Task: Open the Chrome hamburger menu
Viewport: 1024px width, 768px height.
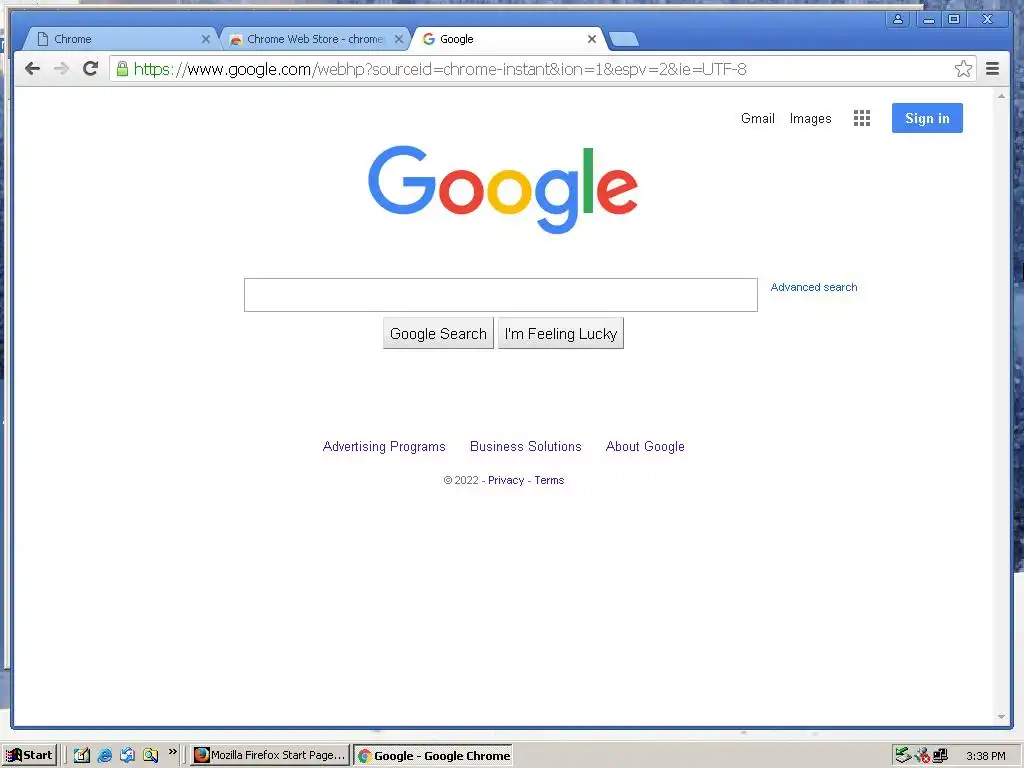Action: click(992, 69)
